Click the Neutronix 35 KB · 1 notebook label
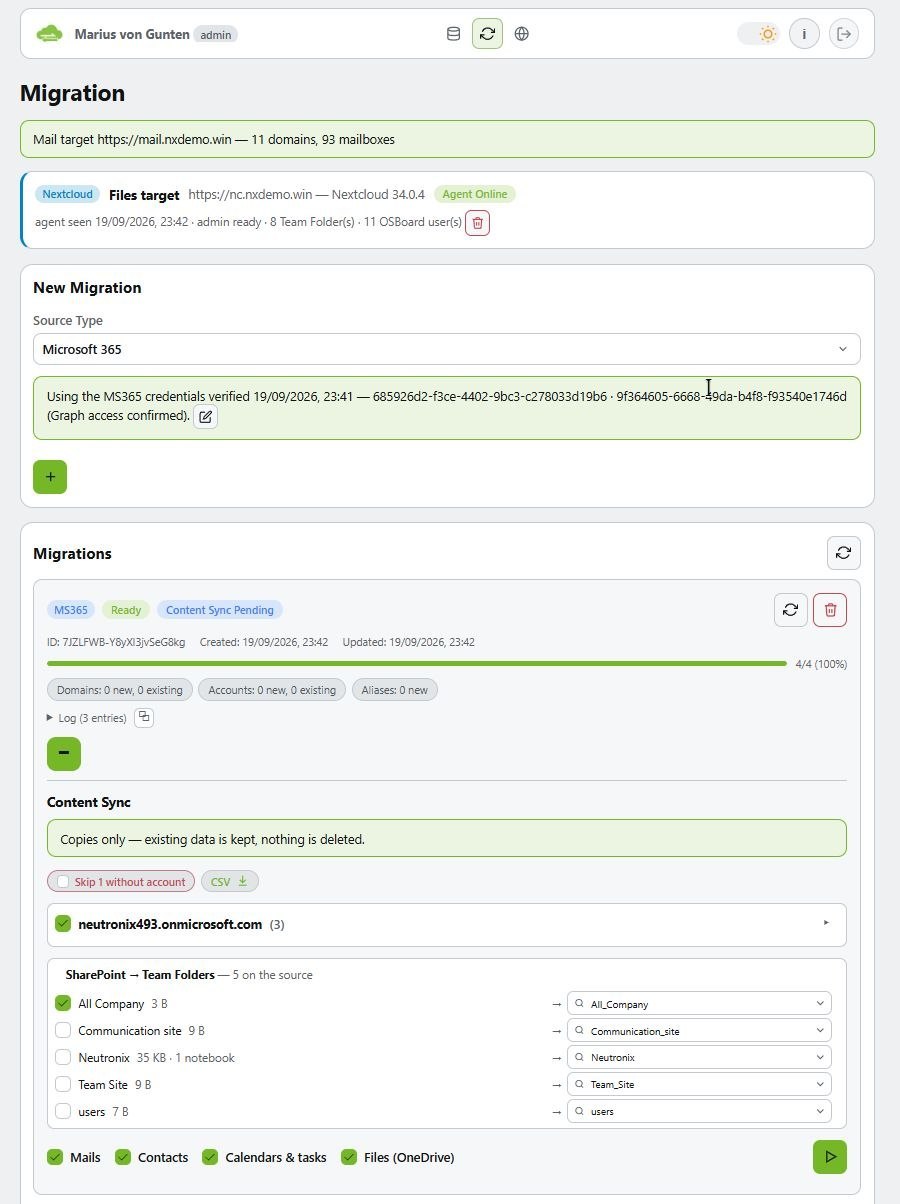The width and height of the screenshot is (900, 1204). coord(156,1057)
